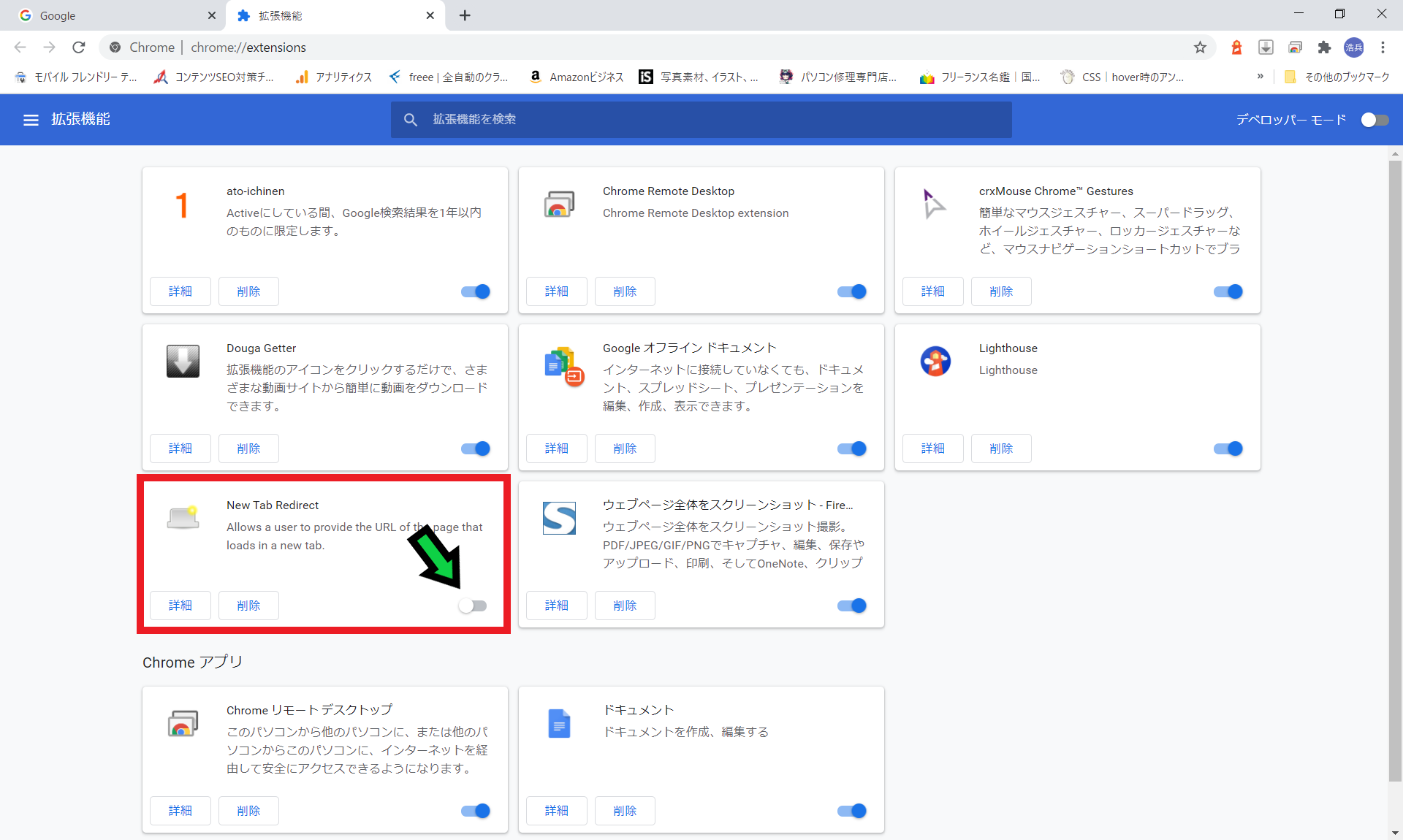Click 削除 button for New Tab Redirect
Image resolution: width=1403 pixels, height=840 pixels.
coord(247,604)
